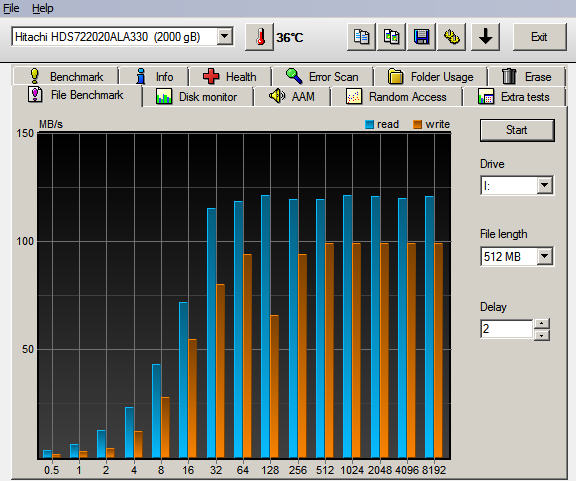Click the thermometer temperature icon
This screenshot has height=481, width=576.
pyautogui.click(x=260, y=37)
